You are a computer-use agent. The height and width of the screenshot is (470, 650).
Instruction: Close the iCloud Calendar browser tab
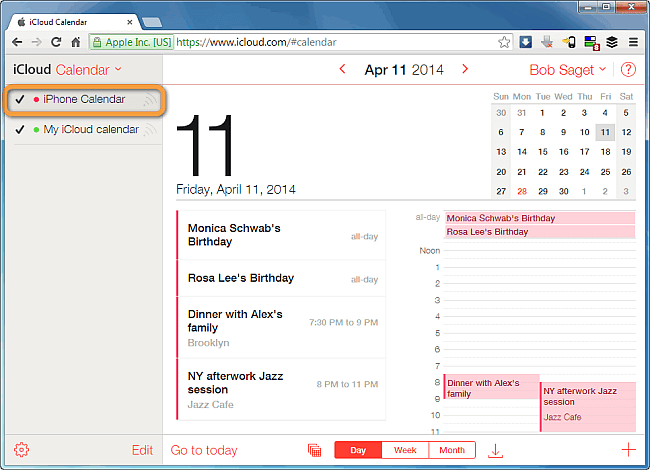(130, 22)
